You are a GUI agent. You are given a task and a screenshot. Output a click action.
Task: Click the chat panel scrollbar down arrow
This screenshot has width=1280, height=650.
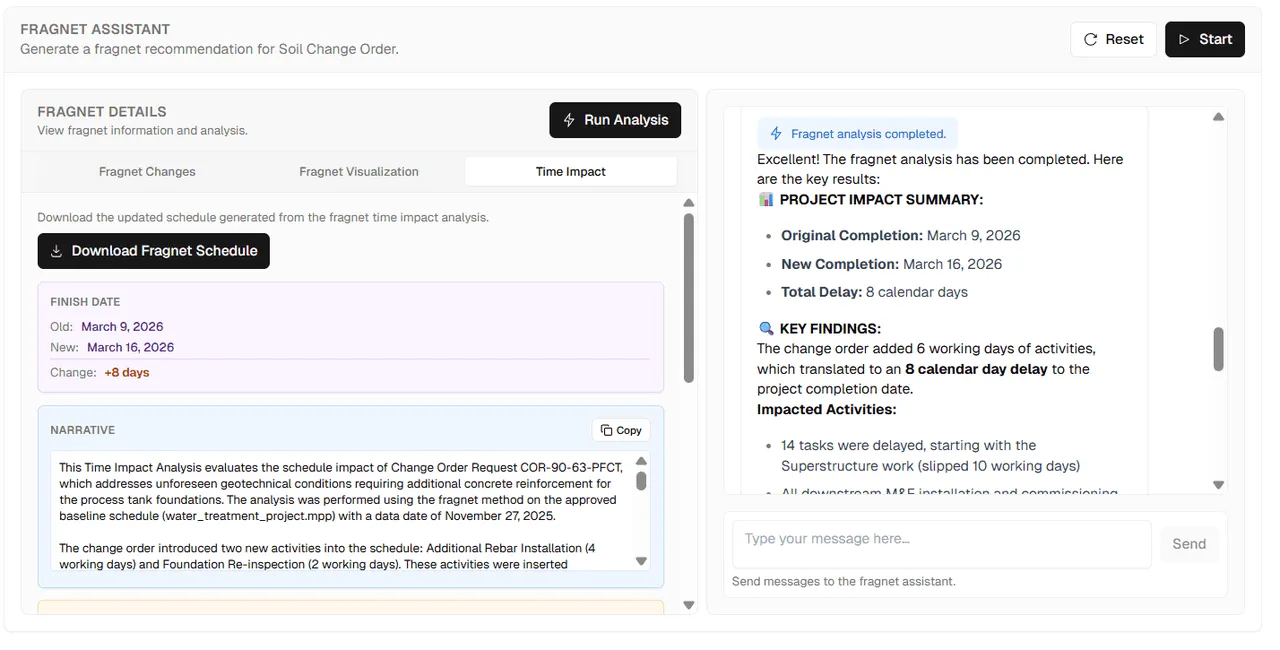point(1218,485)
